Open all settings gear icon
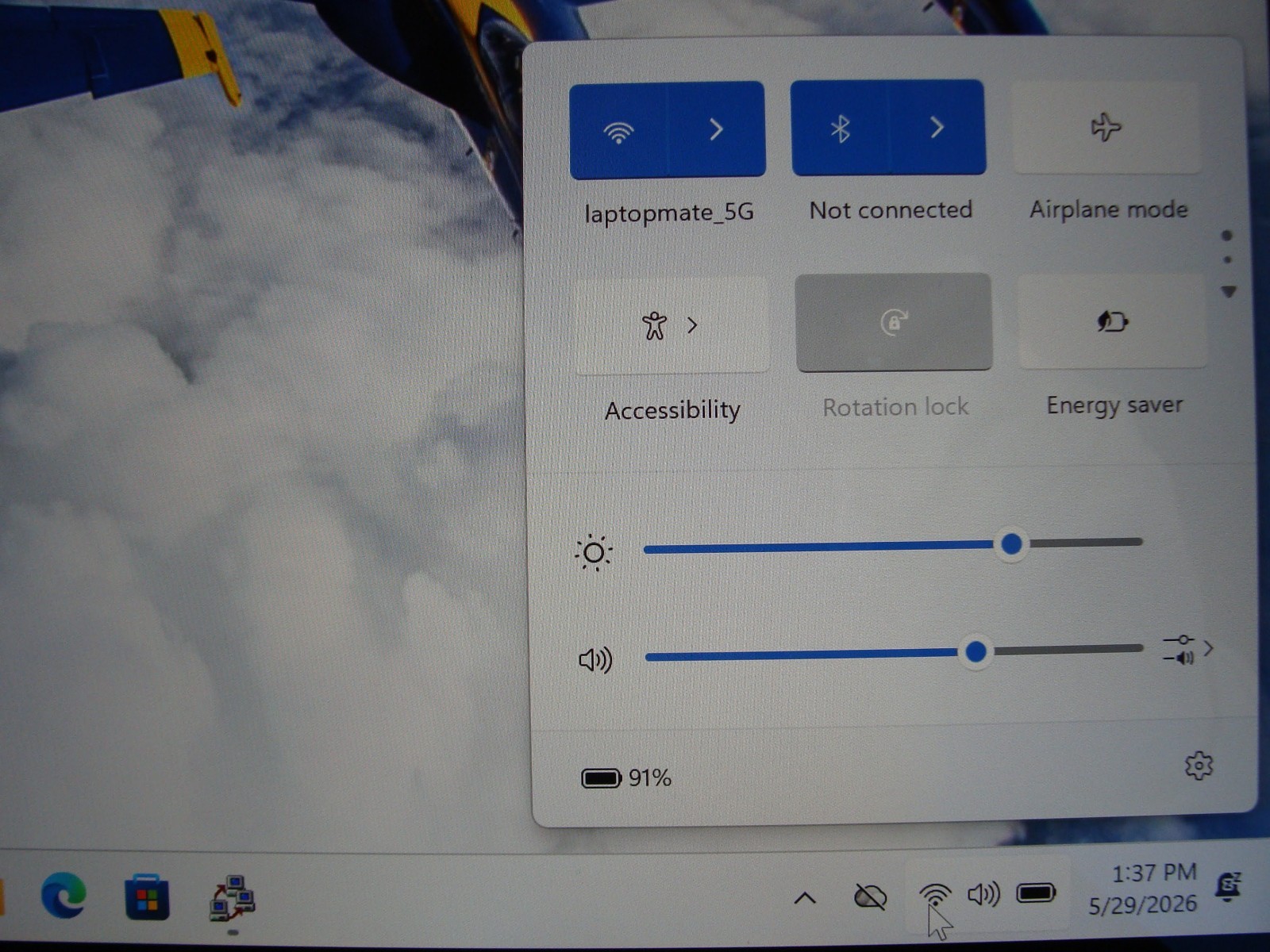 [1199, 766]
